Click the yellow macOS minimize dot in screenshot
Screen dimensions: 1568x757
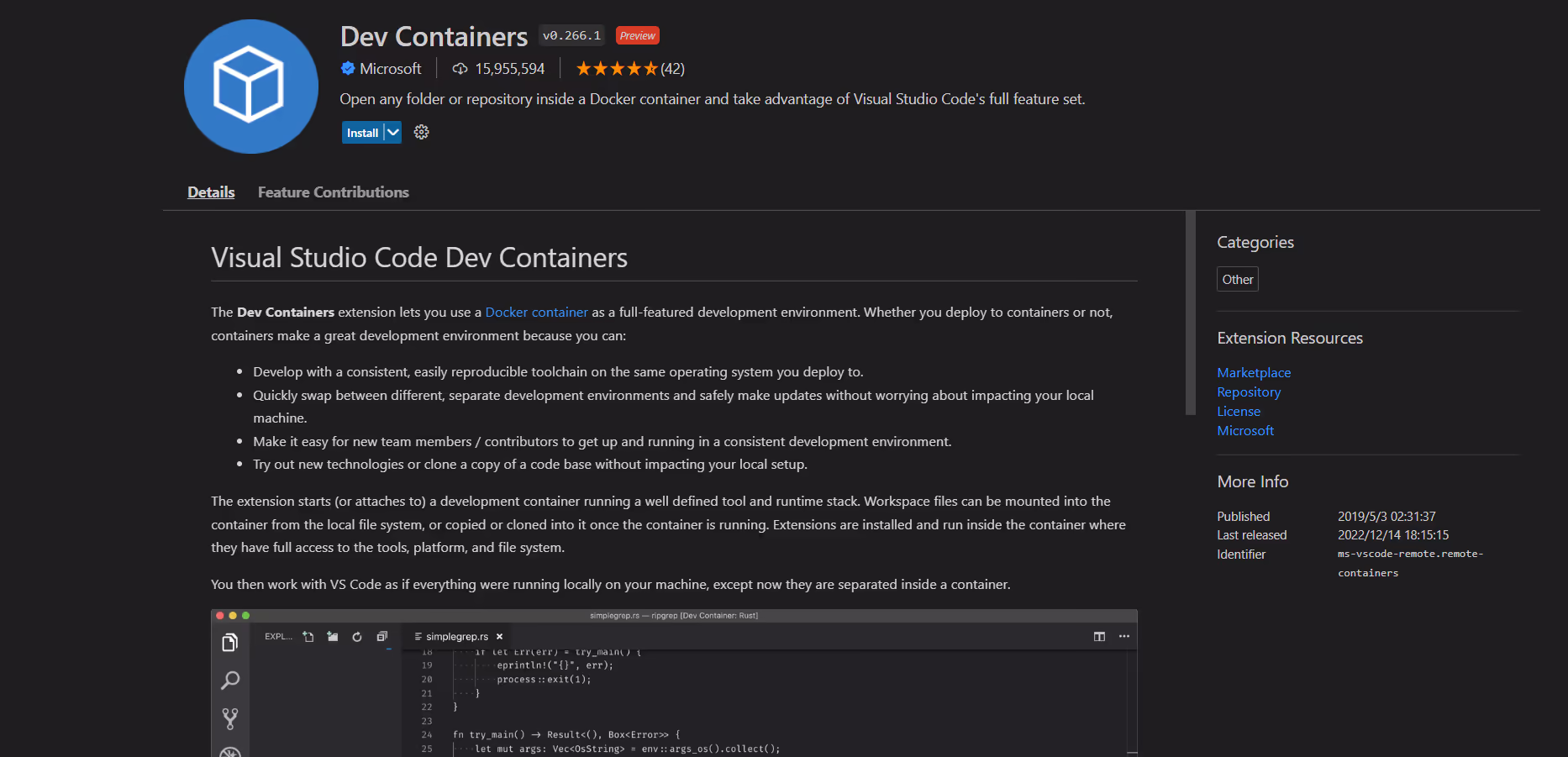pyautogui.click(x=233, y=616)
